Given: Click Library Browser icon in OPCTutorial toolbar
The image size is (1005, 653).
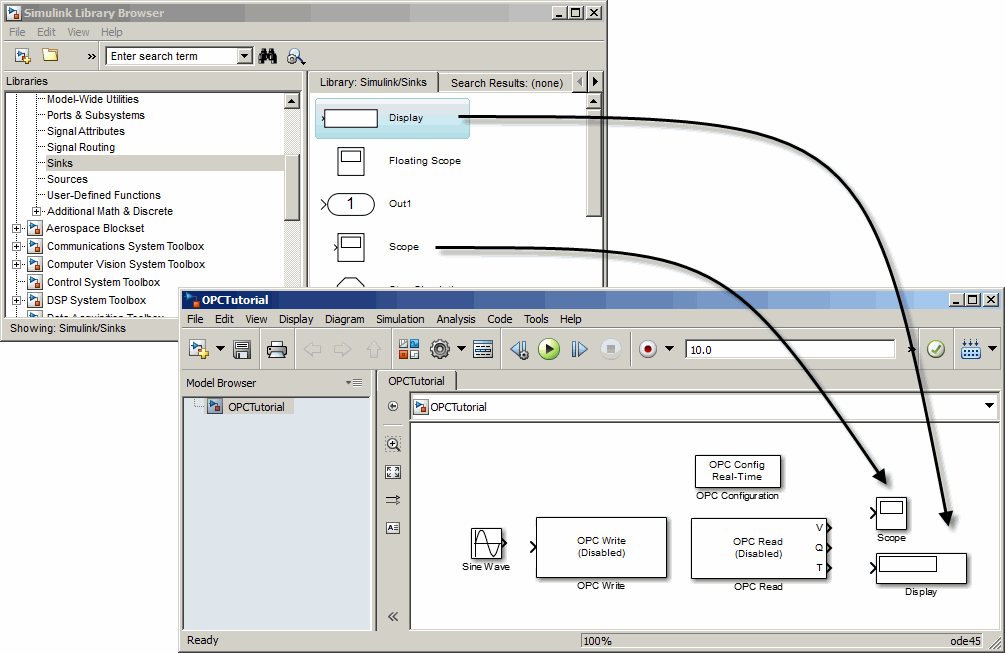Looking at the screenshot, I should click(x=408, y=349).
